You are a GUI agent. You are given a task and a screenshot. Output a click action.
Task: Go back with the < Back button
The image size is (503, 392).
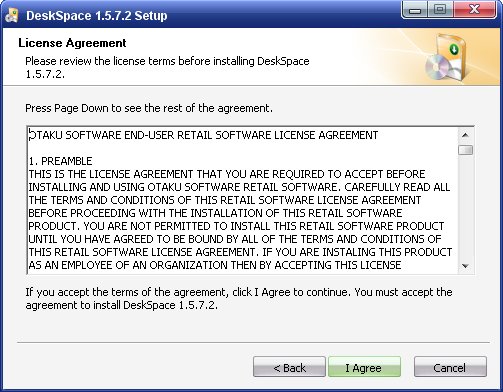pos(289,367)
